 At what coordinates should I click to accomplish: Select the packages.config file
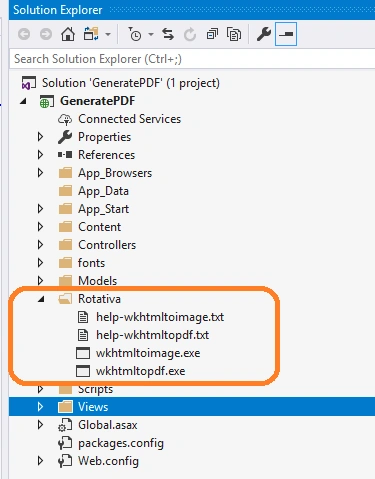(121, 443)
